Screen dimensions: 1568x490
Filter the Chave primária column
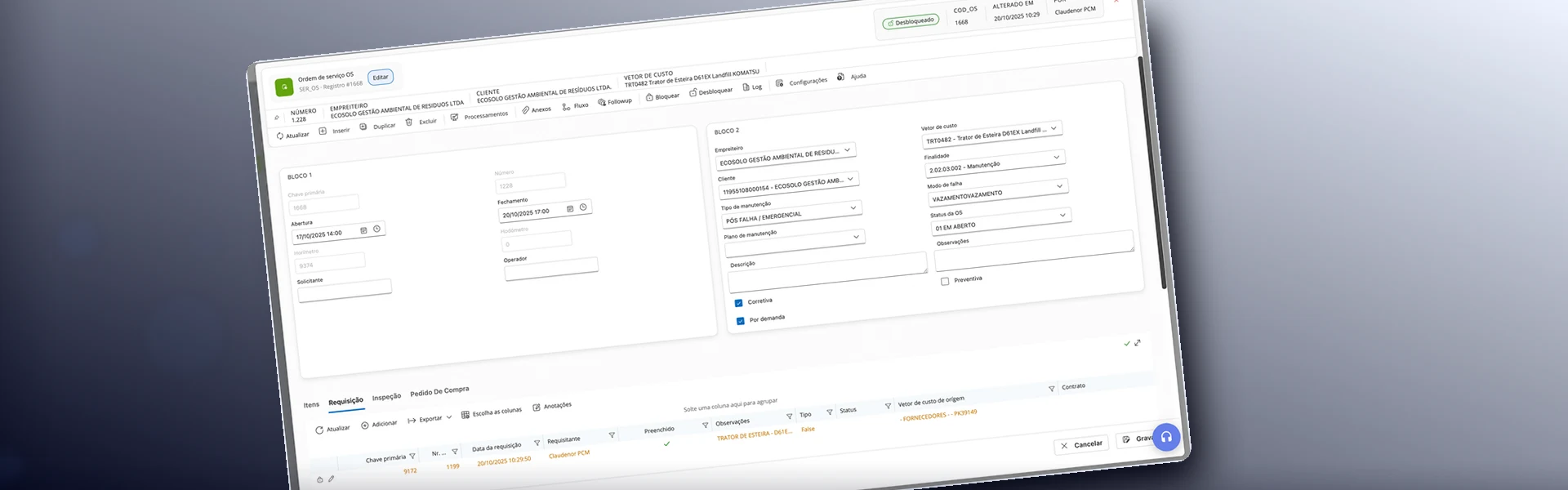coord(412,457)
